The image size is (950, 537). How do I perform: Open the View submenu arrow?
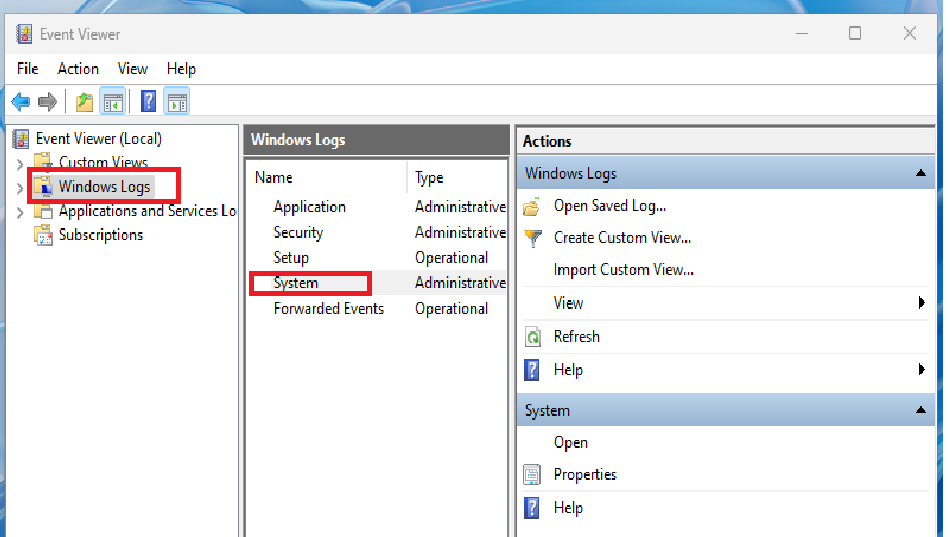click(922, 302)
